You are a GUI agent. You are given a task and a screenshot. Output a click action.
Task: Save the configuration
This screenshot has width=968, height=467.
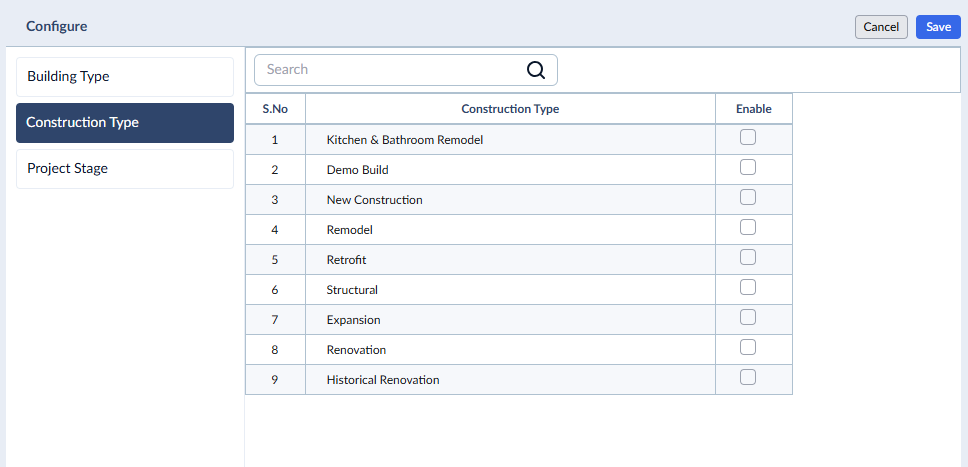coord(938,27)
